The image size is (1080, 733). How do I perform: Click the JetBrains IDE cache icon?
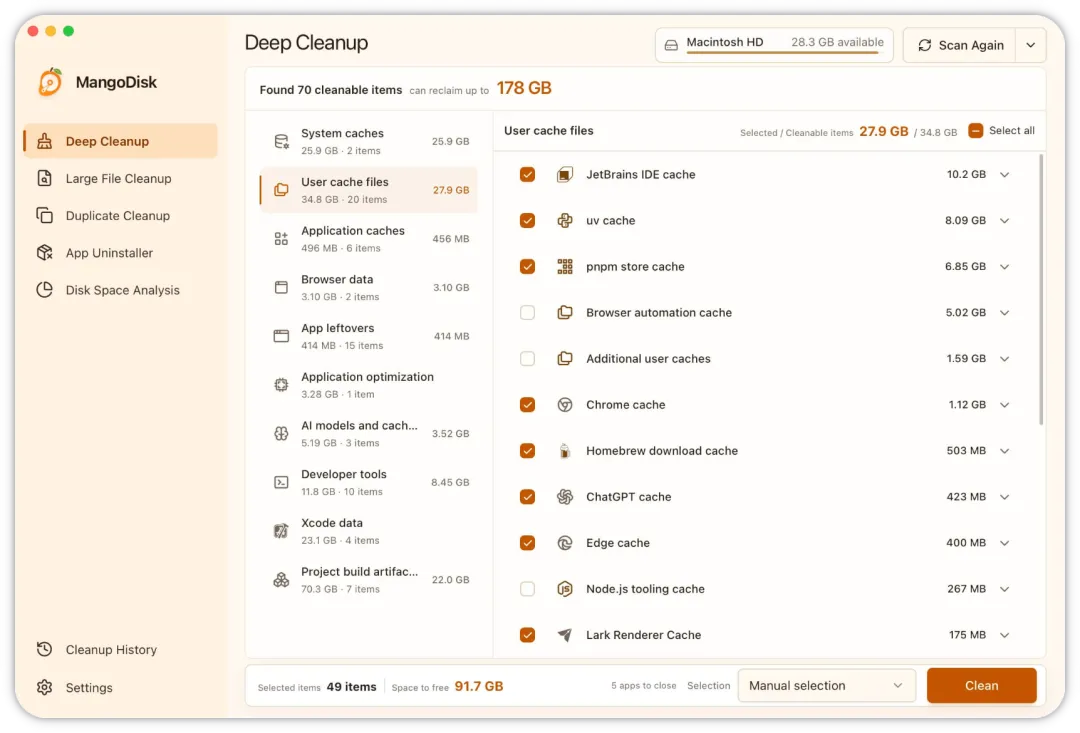565,175
